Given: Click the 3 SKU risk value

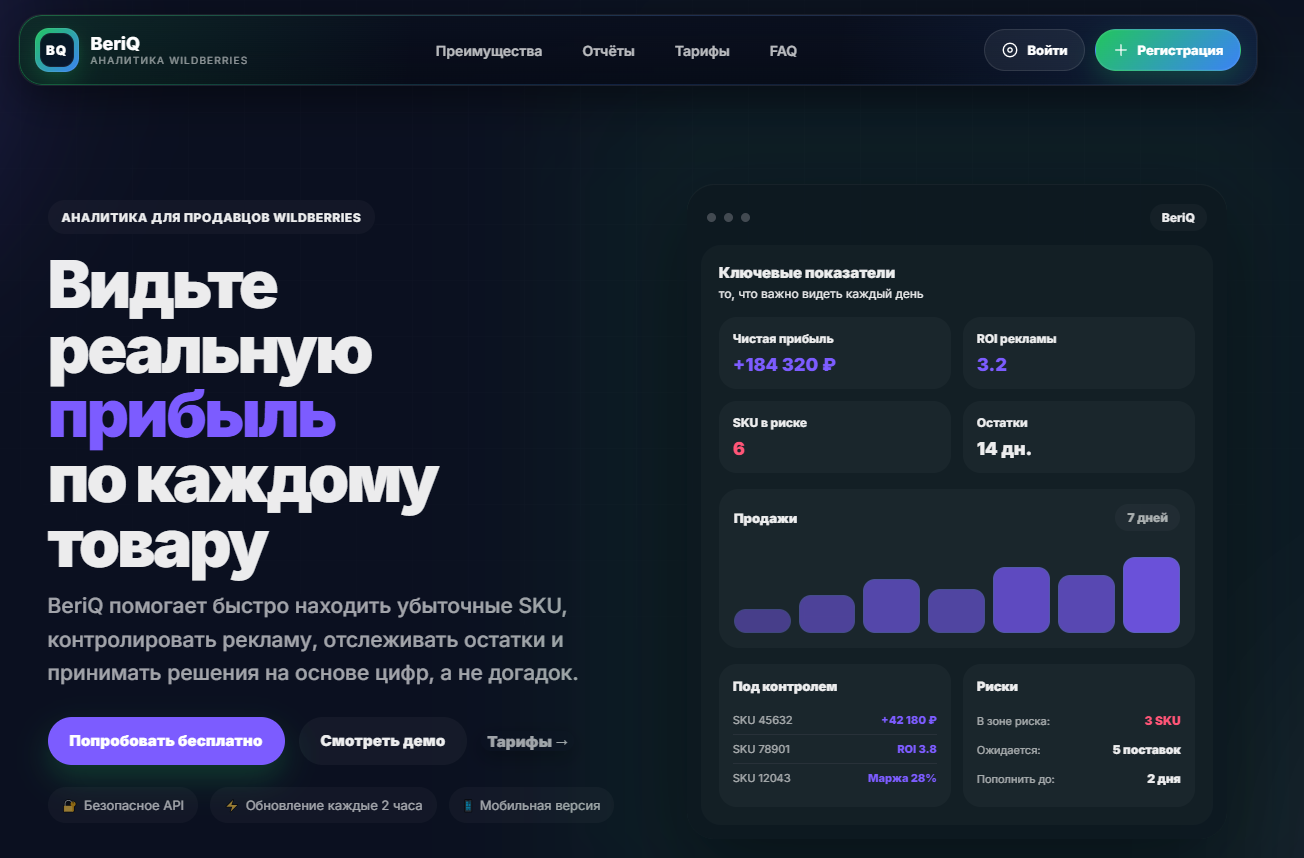Looking at the screenshot, I should point(1163,720).
